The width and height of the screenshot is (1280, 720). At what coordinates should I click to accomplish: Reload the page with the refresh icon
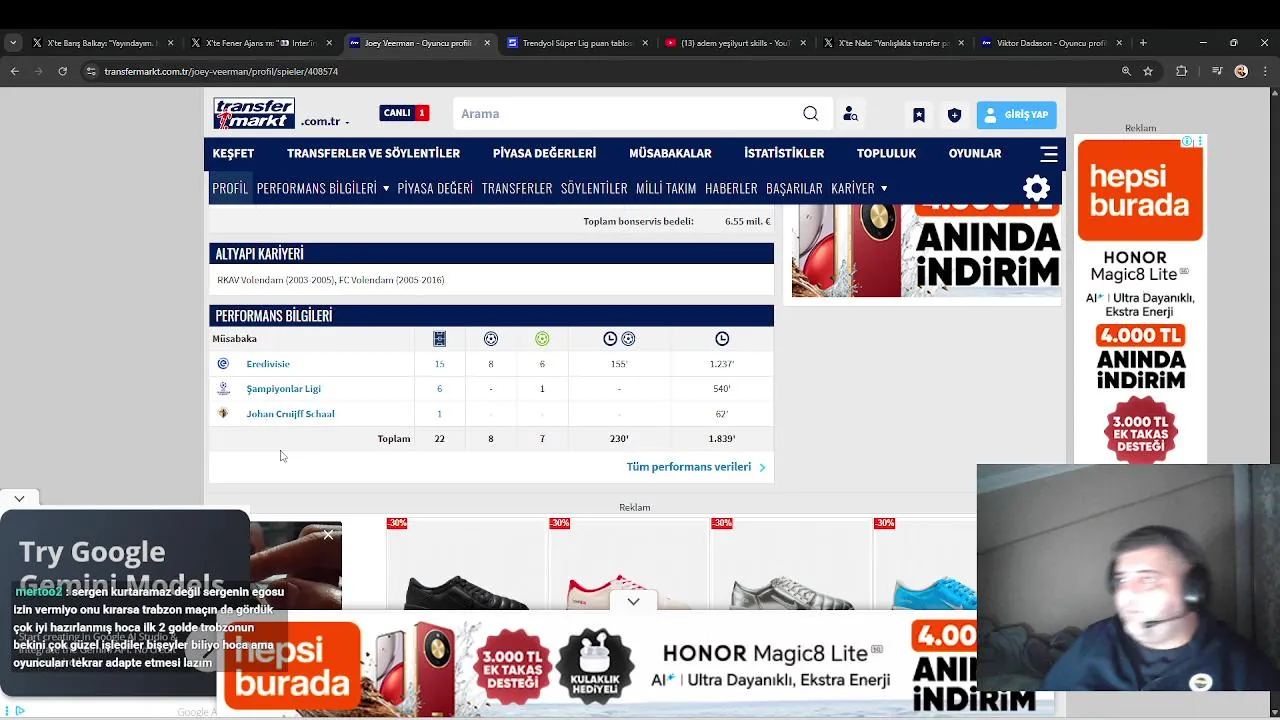(x=62, y=71)
